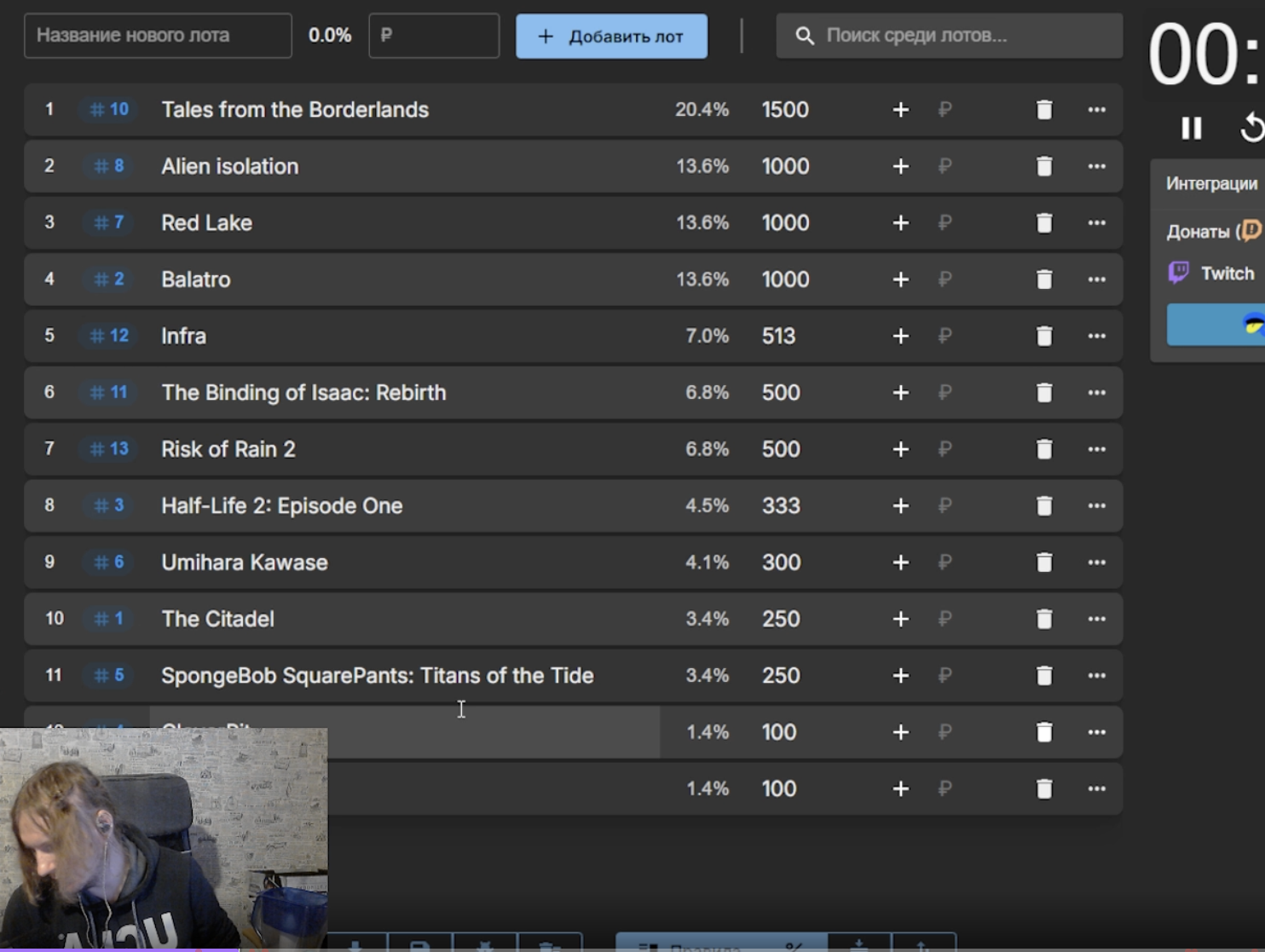
Task: Click the plus icon beside Umihara Kawase
Action: tap(900, 563)
